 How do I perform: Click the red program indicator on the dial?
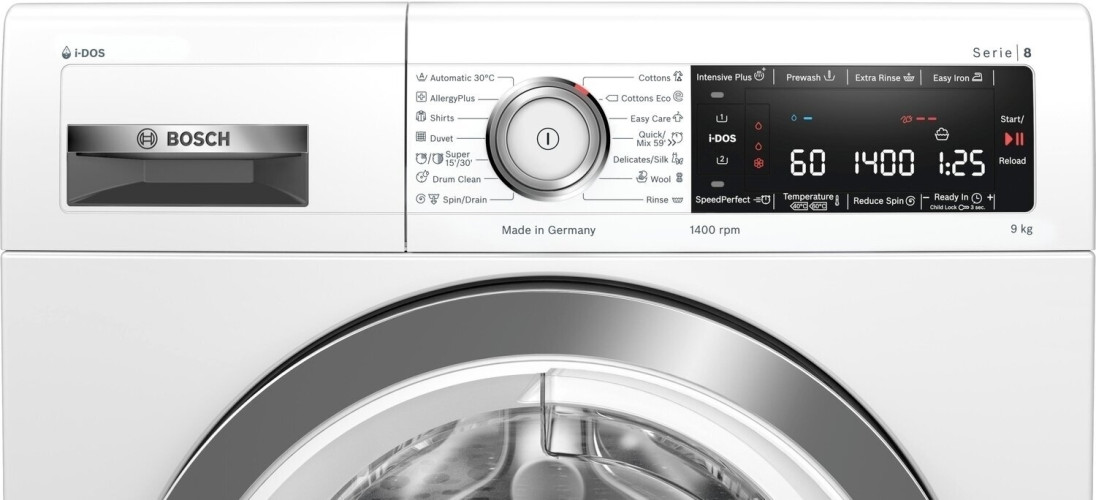tap(582, 91)
